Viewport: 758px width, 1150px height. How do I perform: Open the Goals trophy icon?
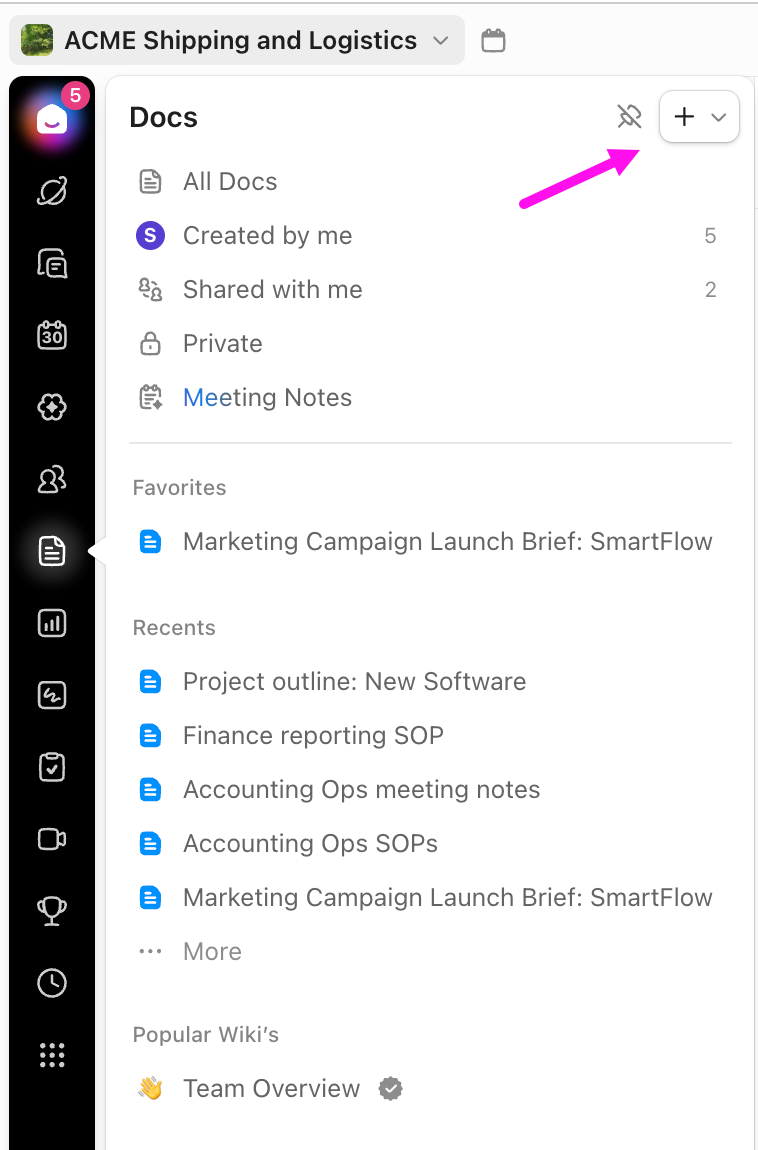(x=52, y=911)
